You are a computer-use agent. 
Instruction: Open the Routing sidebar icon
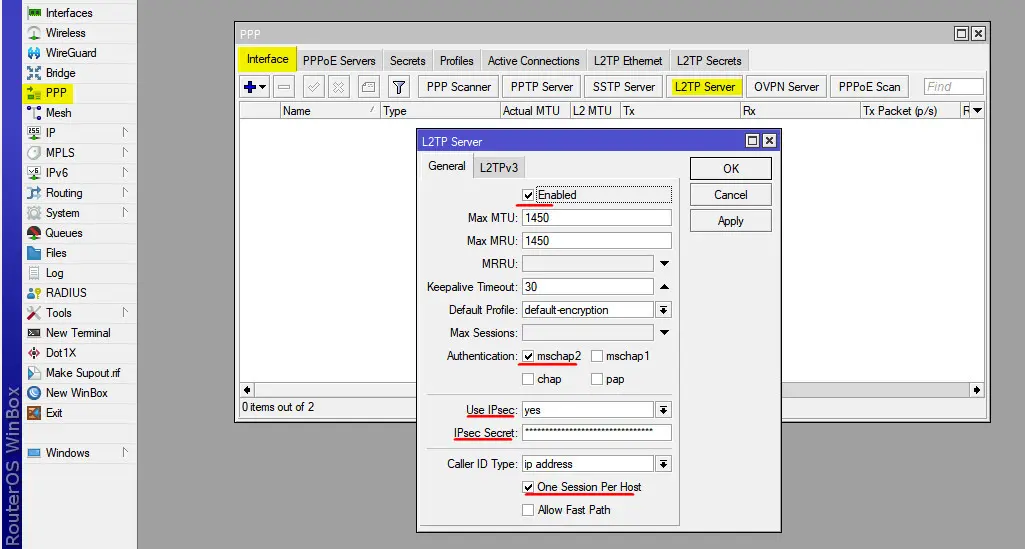(x=34, y=193)
